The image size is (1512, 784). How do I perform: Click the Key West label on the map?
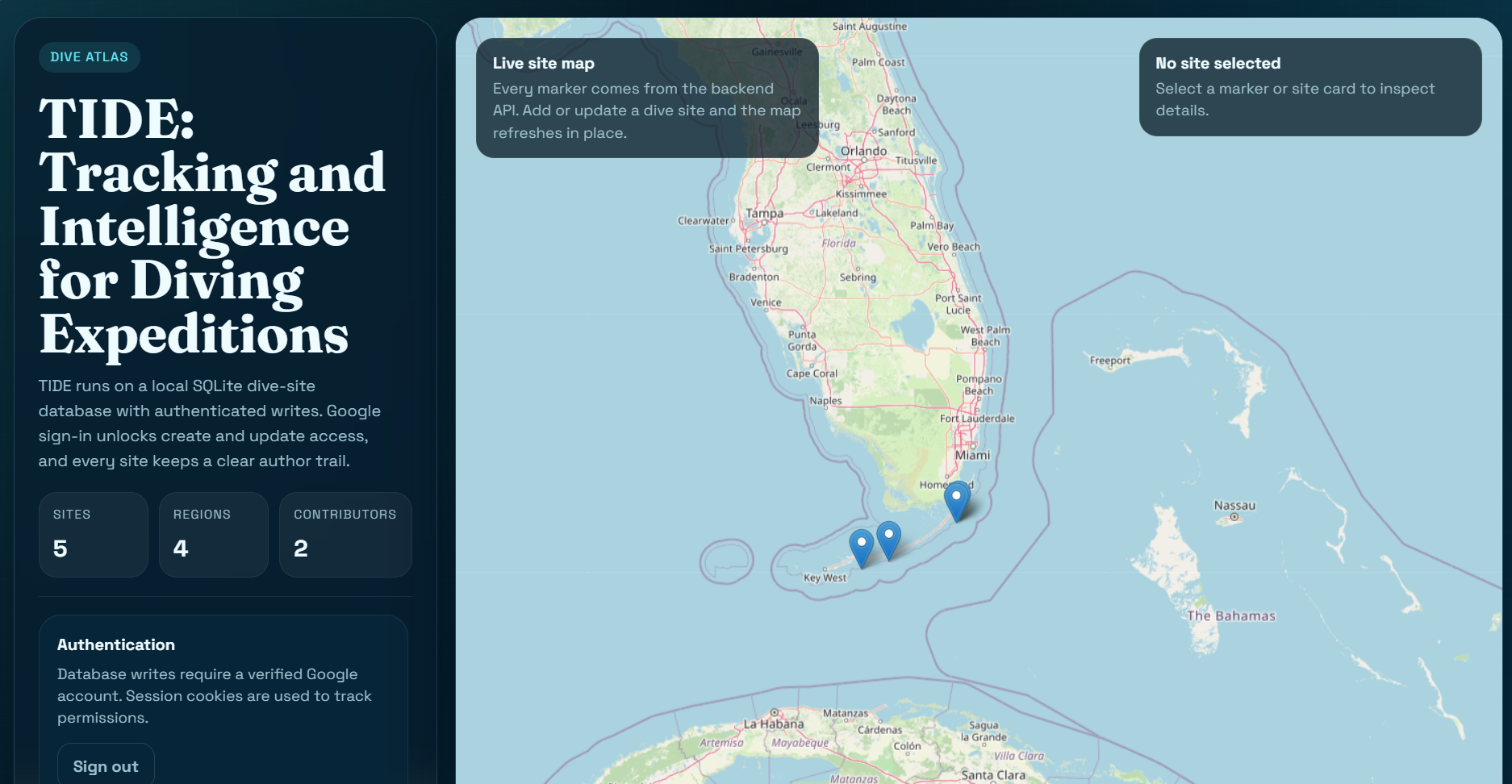pyautogui.click(x=825, y=578)
